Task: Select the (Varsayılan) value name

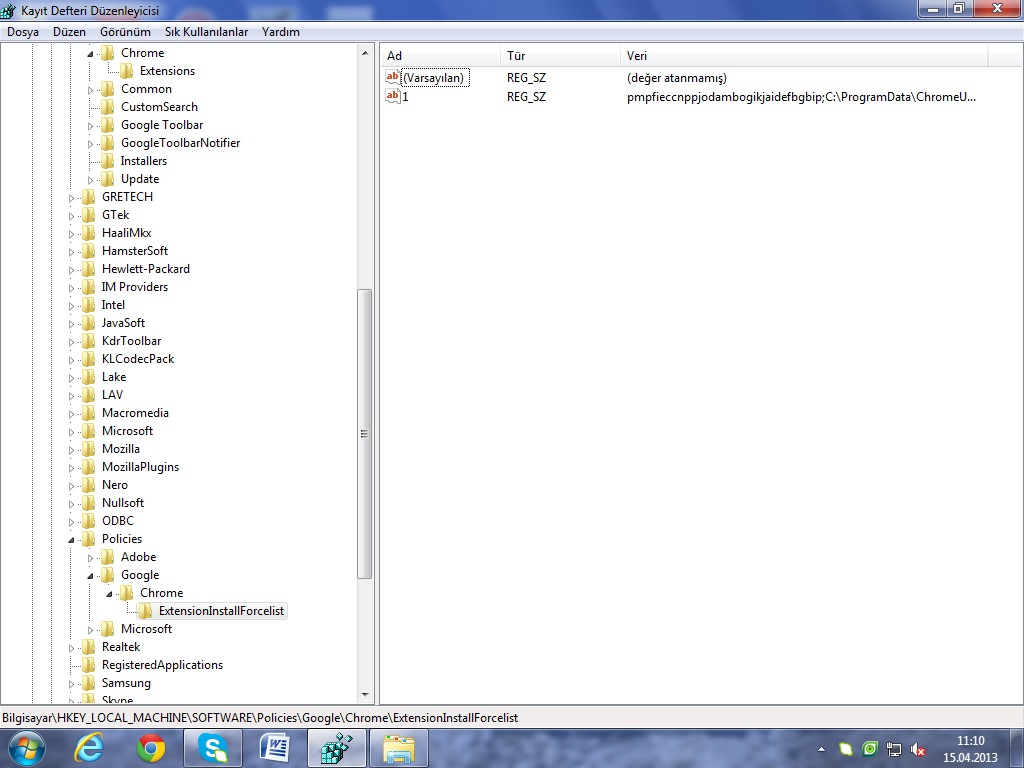Action: click(434, 78)
